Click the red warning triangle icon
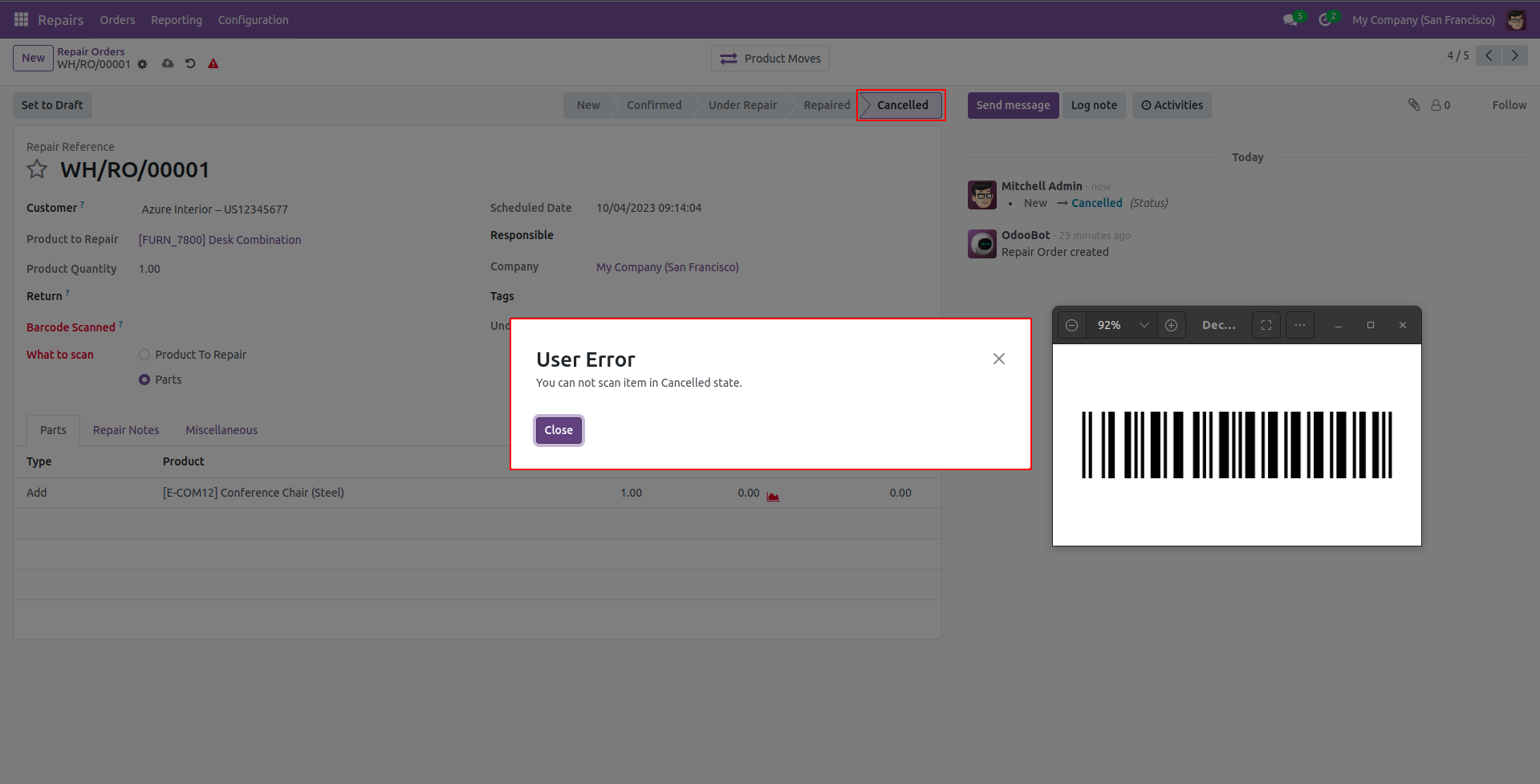The width and height of the screenshot is (1540, 784). tap(213, 64)
